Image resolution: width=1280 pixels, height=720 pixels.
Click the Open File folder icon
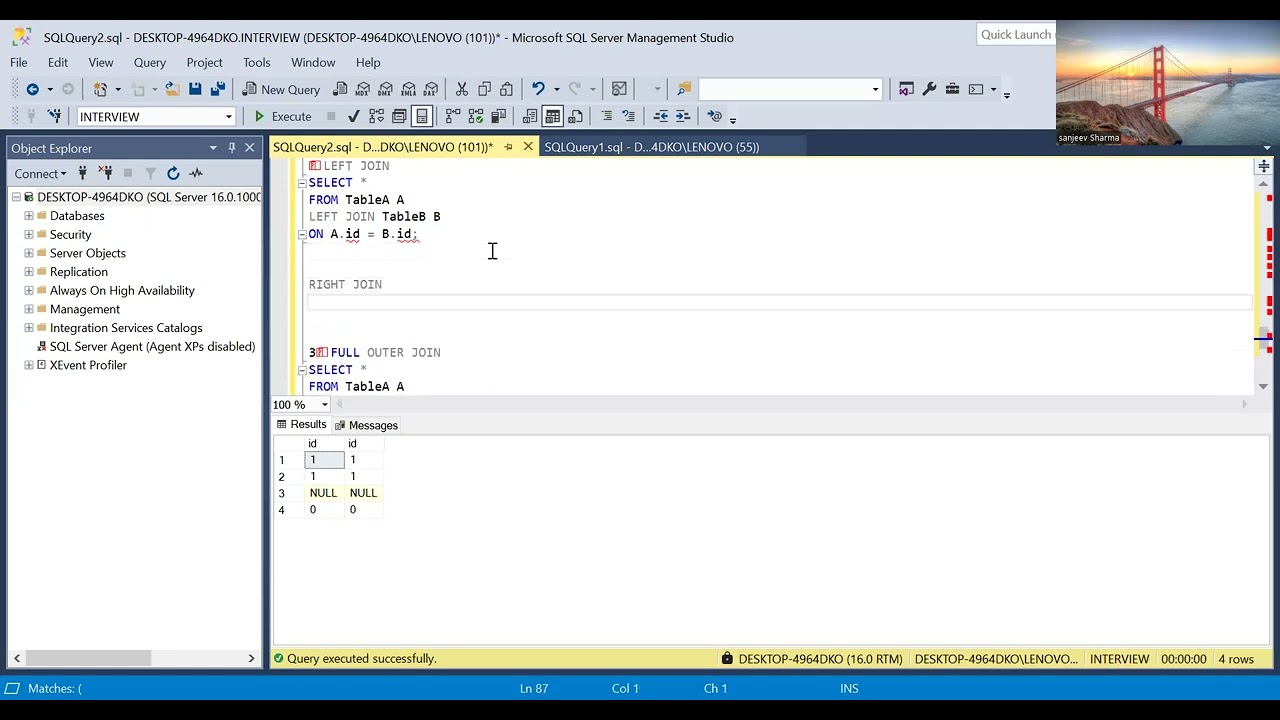172,89
